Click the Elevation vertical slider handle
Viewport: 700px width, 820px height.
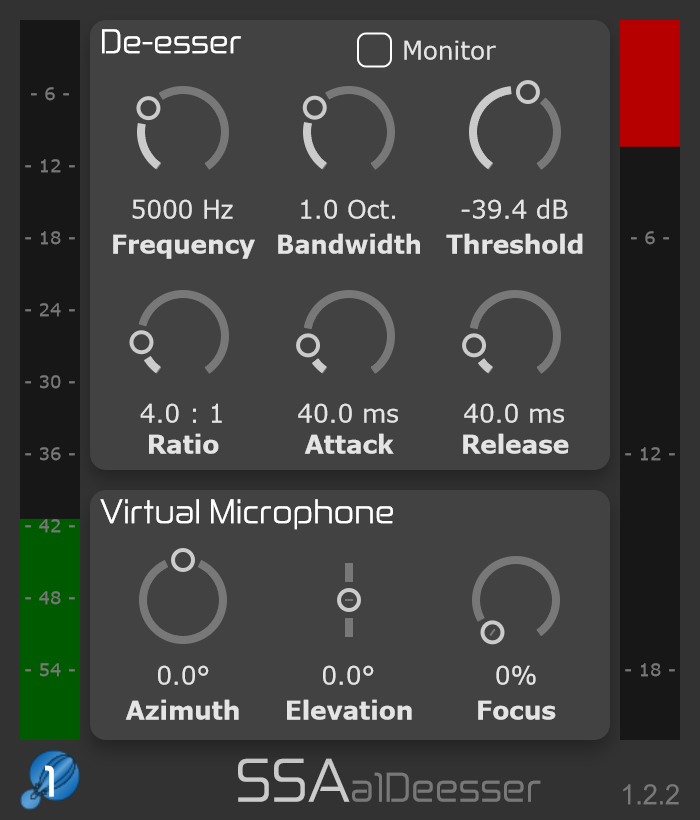(x=349, y=600)
